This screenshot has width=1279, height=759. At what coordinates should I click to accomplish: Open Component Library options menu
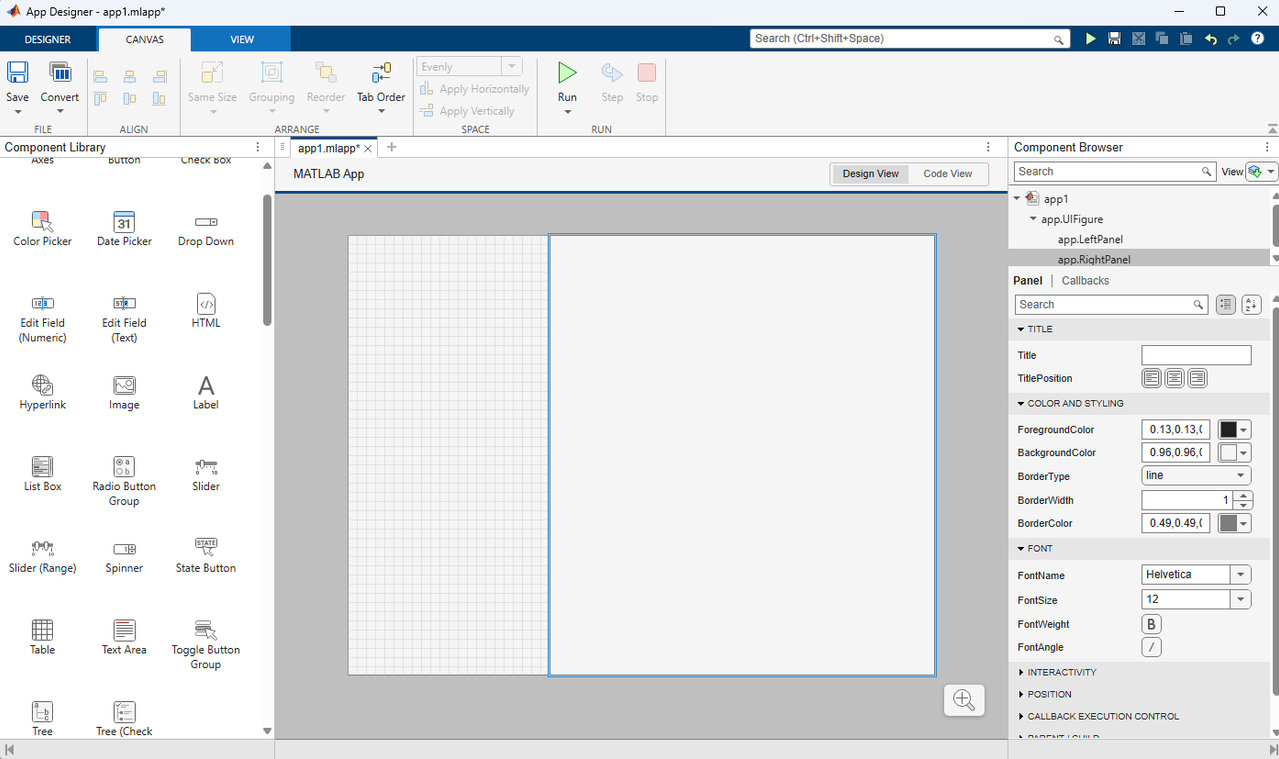point(258,147)
